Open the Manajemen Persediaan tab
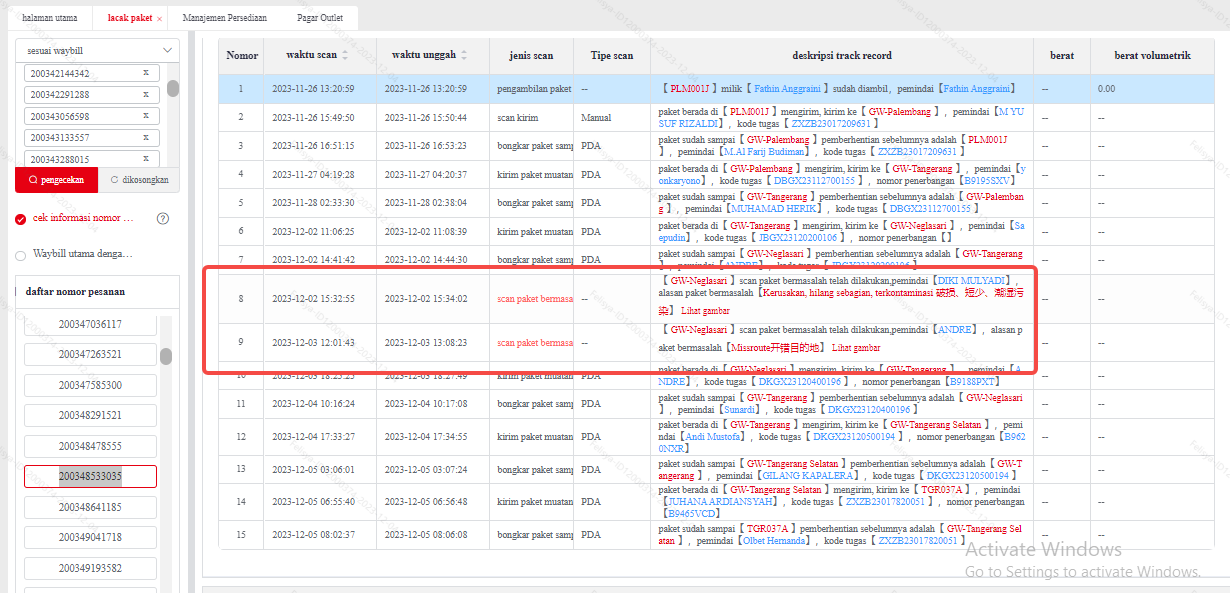 pos(225,18)
